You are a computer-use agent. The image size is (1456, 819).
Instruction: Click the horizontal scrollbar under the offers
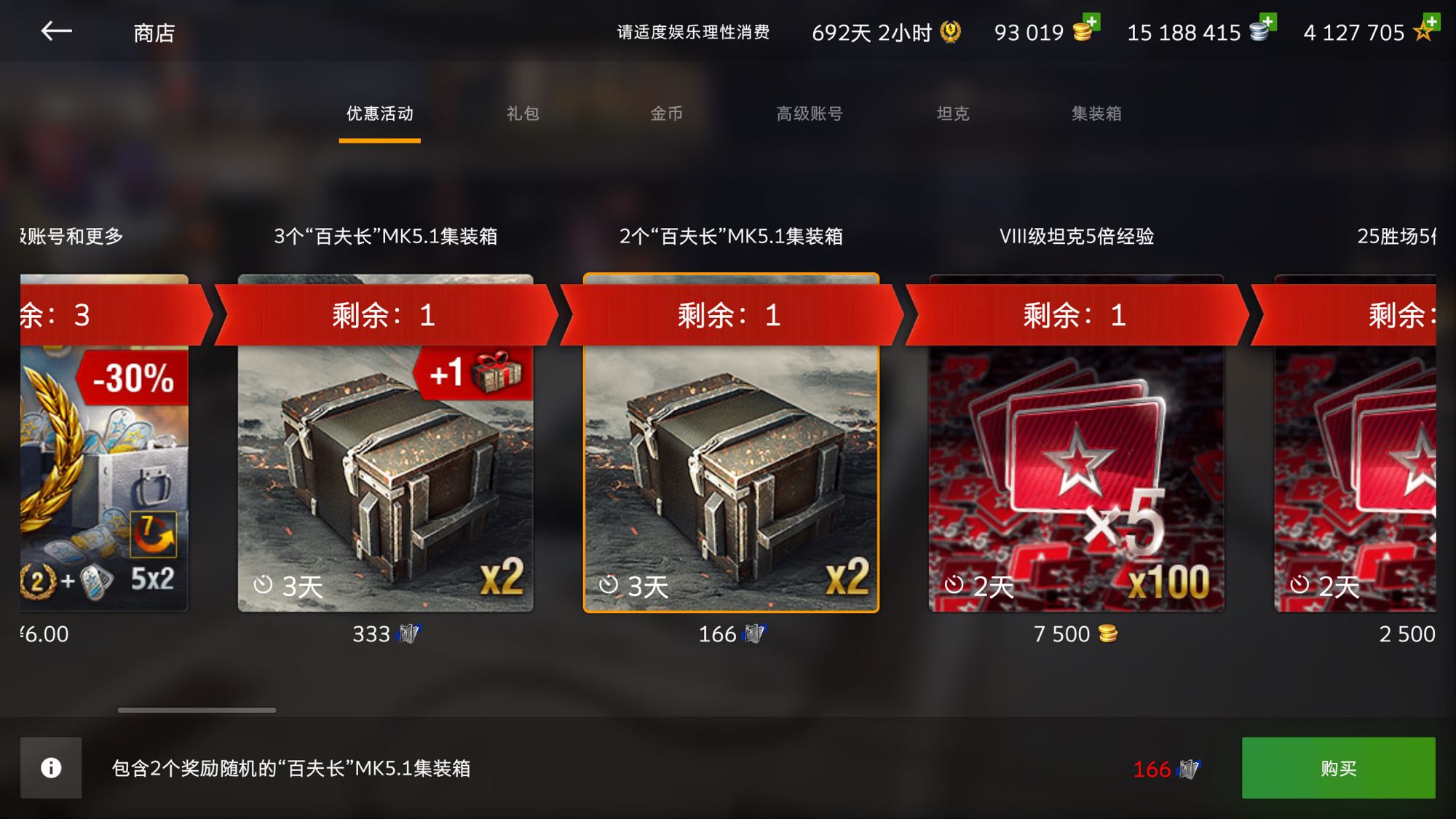click(x=197, y=710)
